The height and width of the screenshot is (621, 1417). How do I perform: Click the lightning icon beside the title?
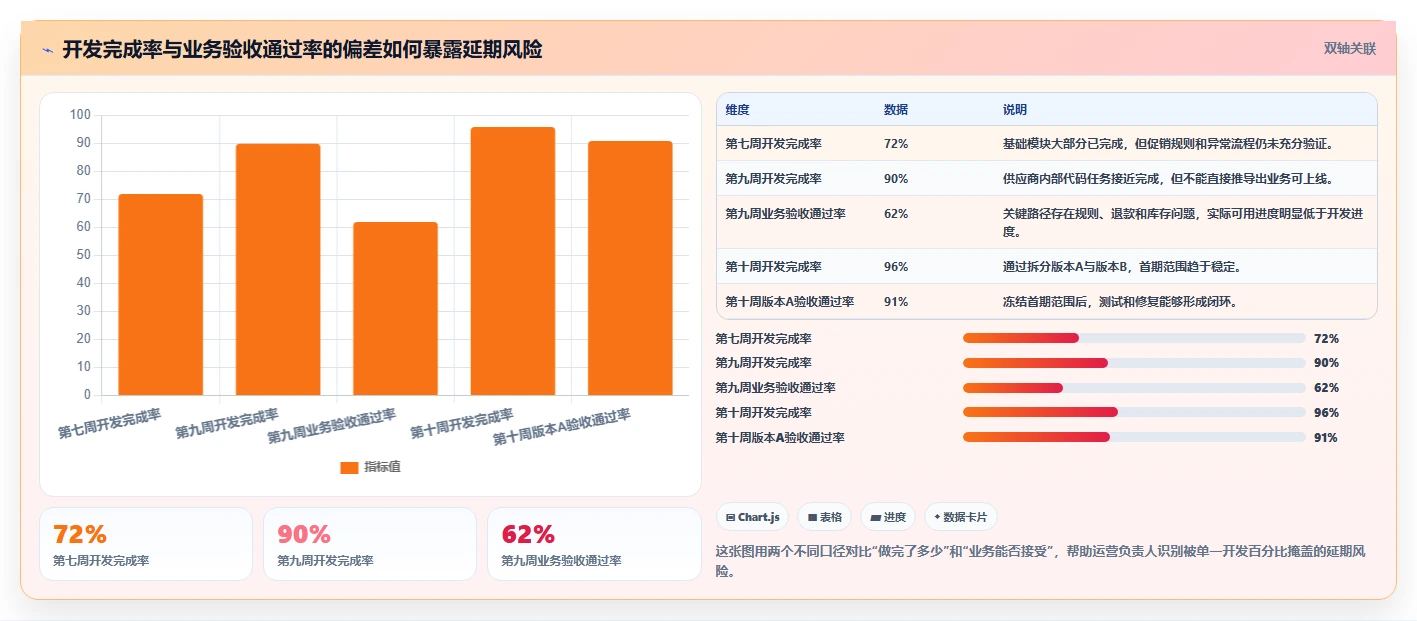(x=47, y=49)
